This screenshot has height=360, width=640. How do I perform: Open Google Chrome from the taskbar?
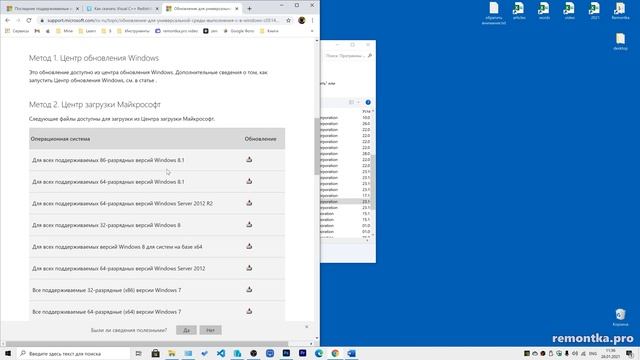click(x=335, y=353)
